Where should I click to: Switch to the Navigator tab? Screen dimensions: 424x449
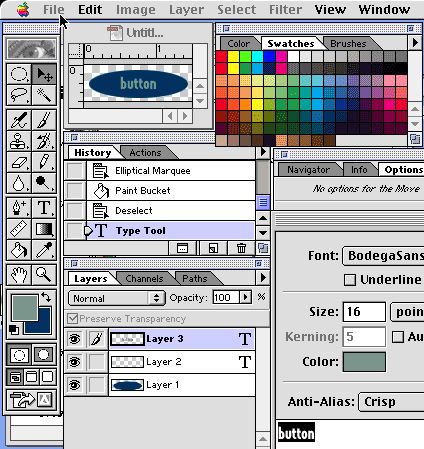[308, 170]
